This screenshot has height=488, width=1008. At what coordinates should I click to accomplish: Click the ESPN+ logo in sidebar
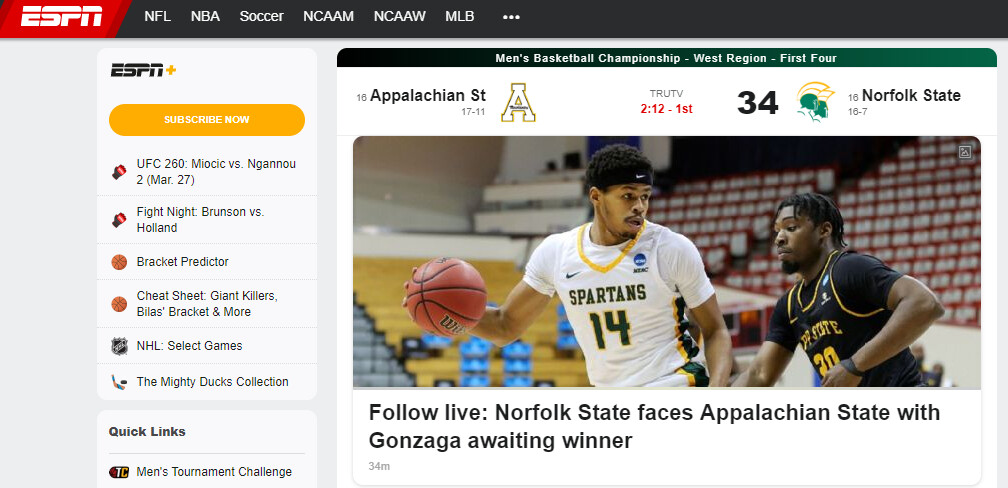point(143,70)
